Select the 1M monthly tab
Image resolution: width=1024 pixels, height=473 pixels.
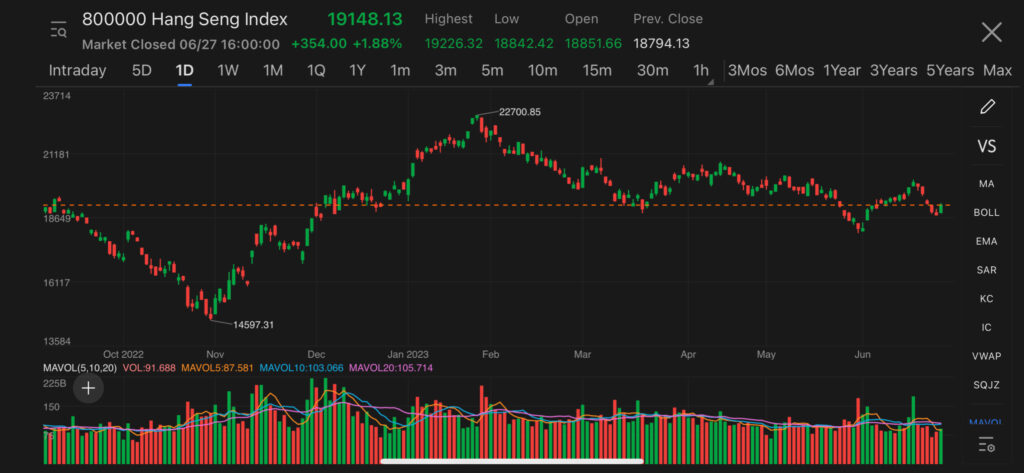272,71
